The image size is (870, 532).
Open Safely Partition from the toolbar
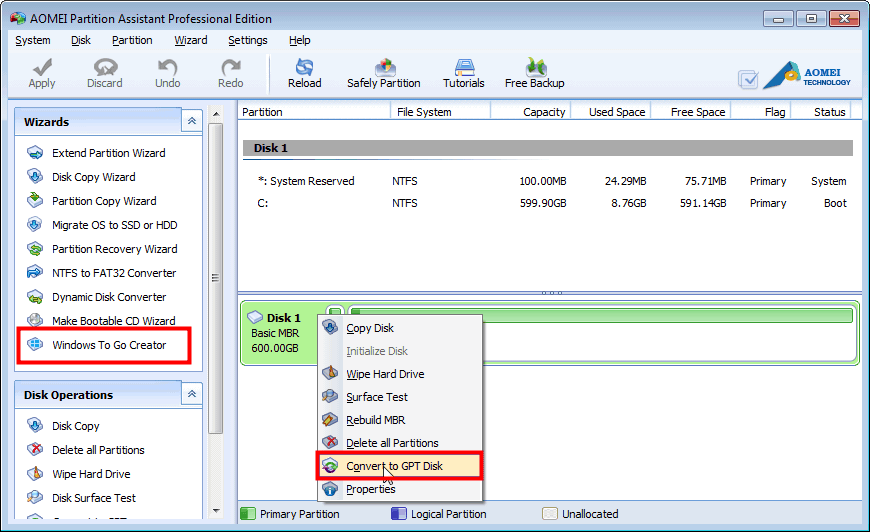tap(384, 74)
